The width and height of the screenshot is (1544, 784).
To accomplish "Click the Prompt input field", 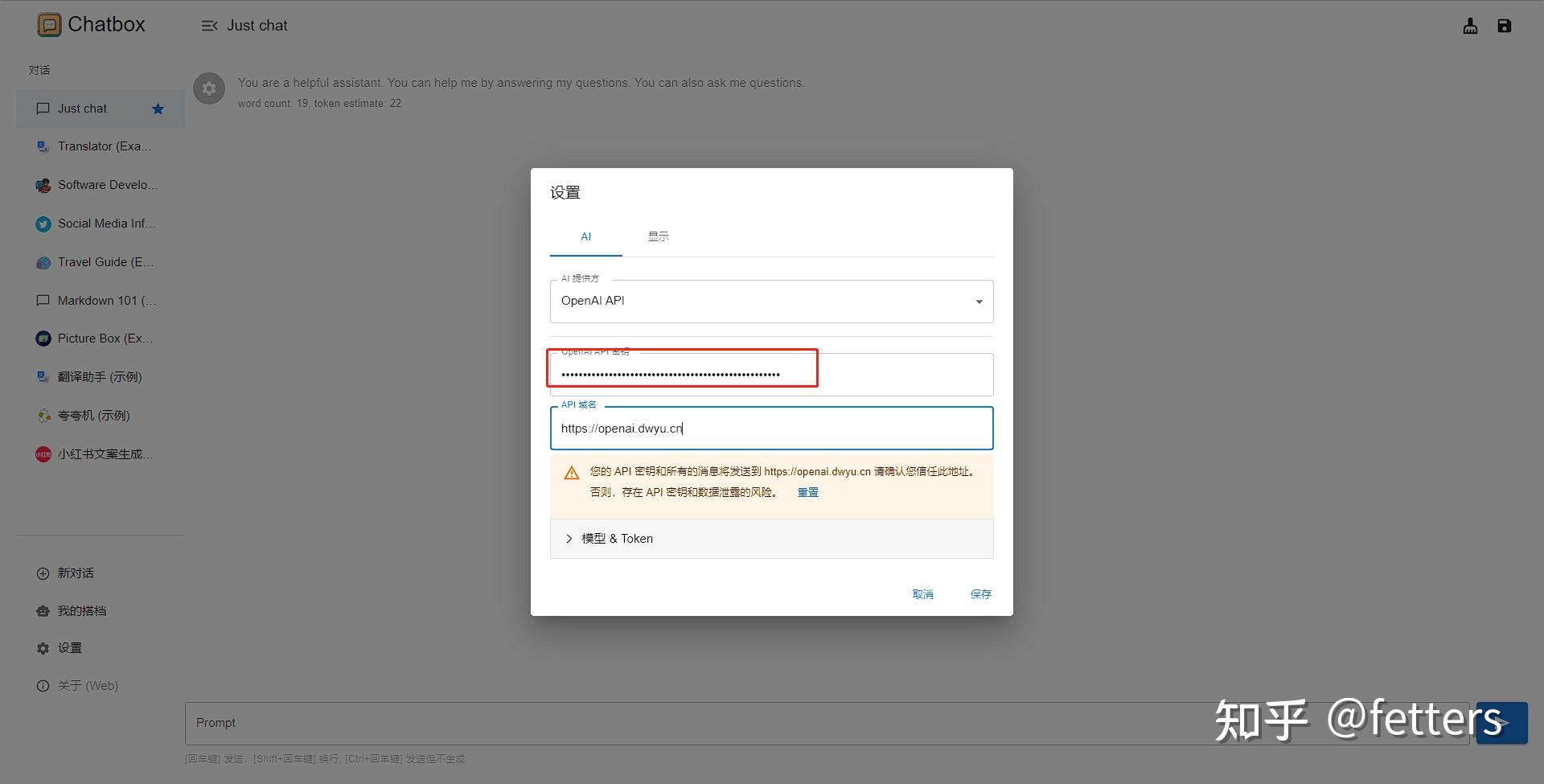I will tap(563, 723).
